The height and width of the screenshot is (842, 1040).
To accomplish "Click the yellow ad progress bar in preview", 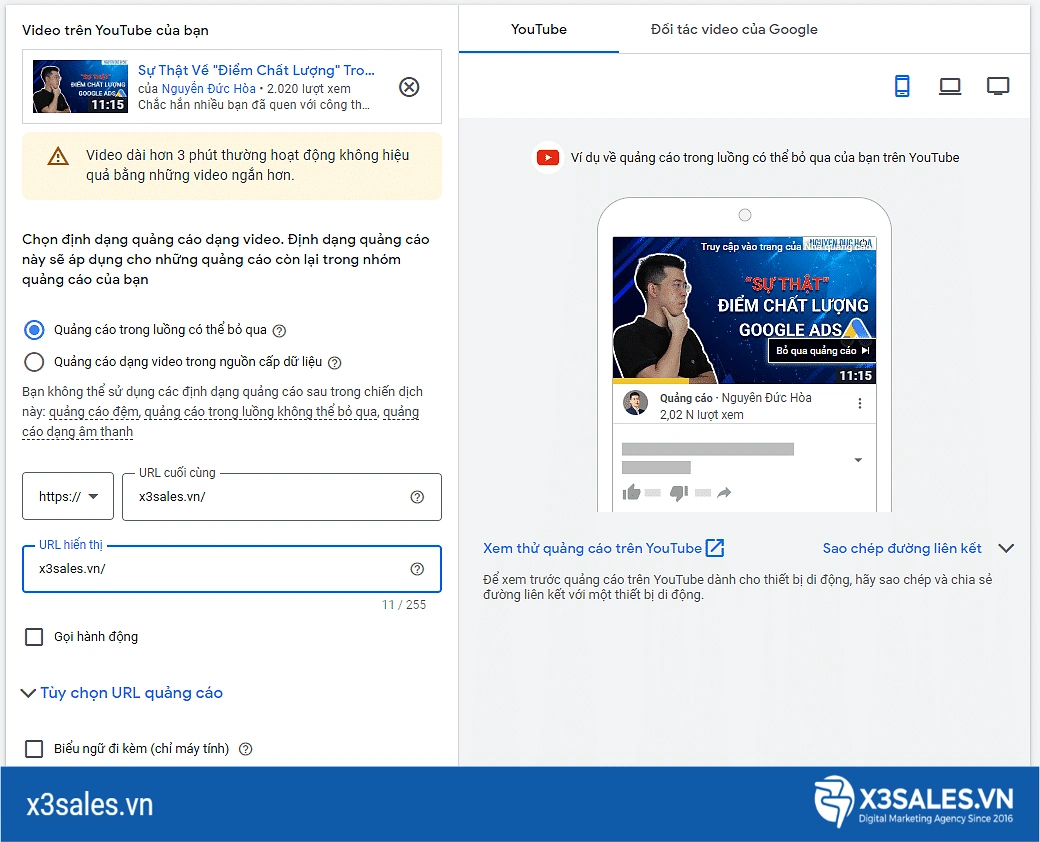I will tap(651, 381).
